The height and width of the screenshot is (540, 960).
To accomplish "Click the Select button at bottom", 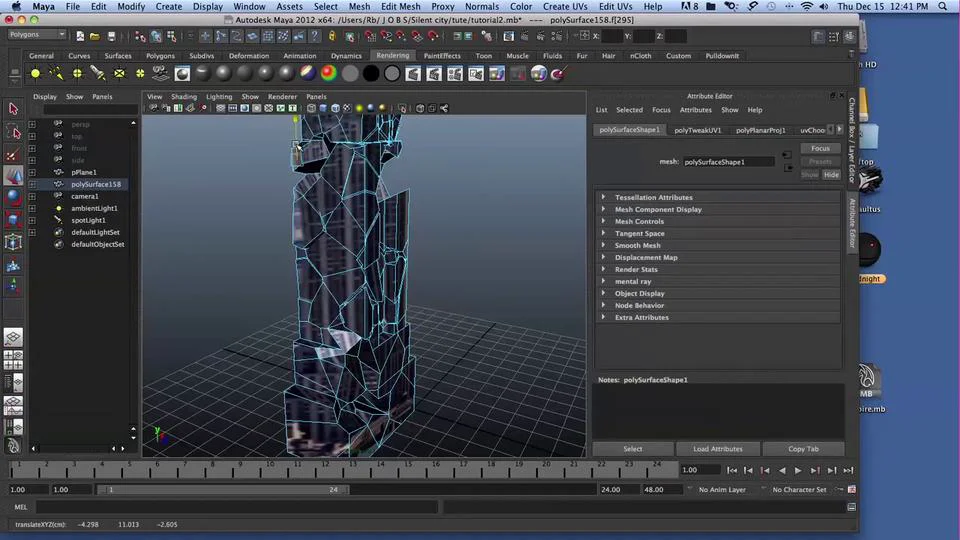I will pos(632,449).
